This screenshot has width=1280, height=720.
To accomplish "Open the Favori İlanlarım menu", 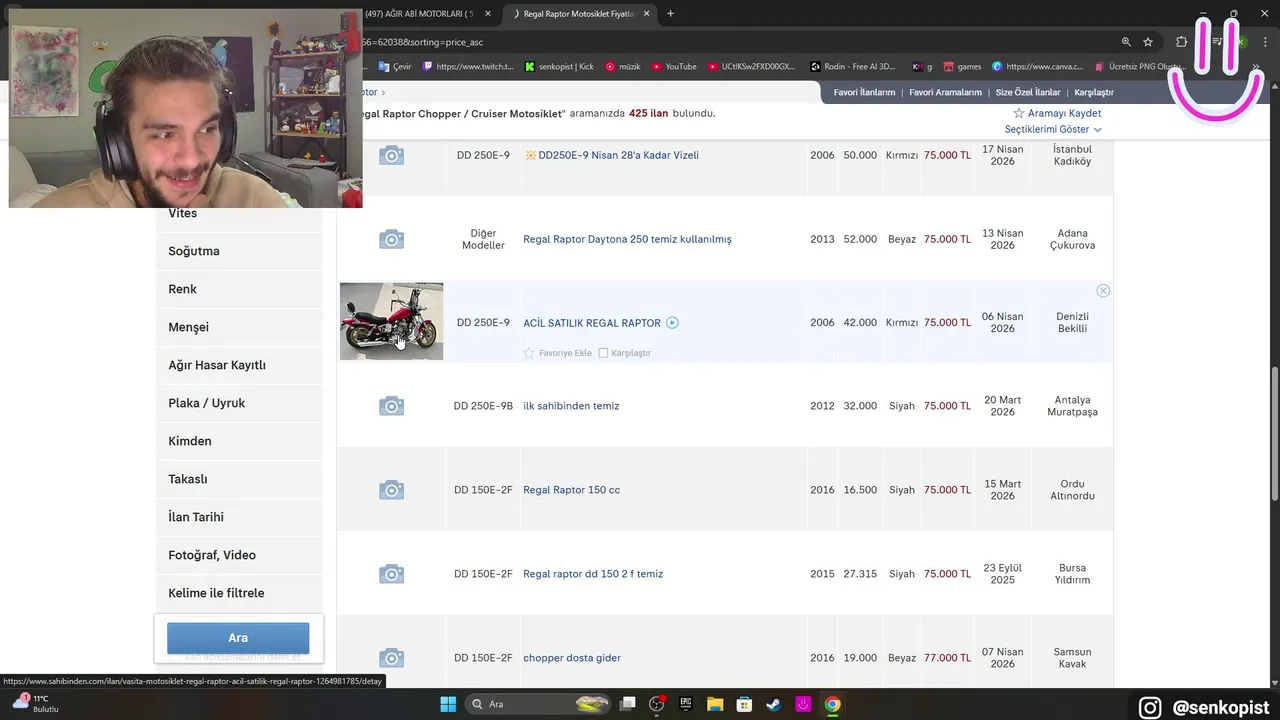I will coord(864,92).
